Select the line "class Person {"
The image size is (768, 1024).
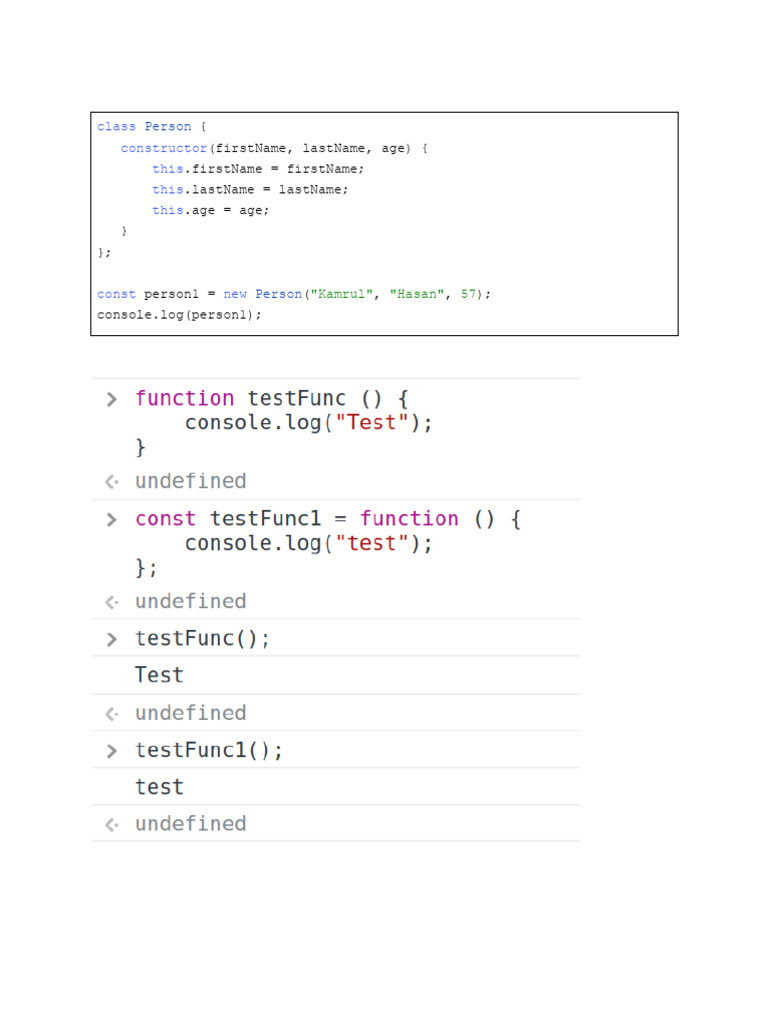(x=152, y=126)
